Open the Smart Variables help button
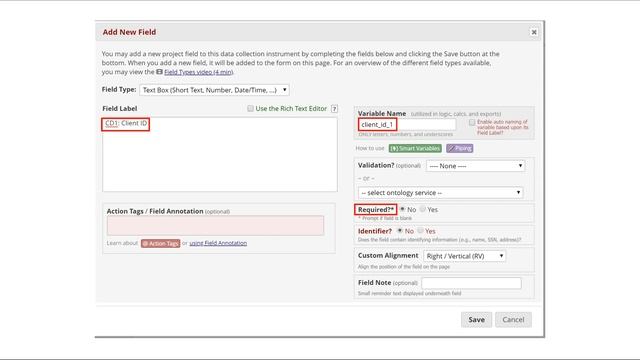The width and height of the screenshot is (640, 360). tap(415, 148)
